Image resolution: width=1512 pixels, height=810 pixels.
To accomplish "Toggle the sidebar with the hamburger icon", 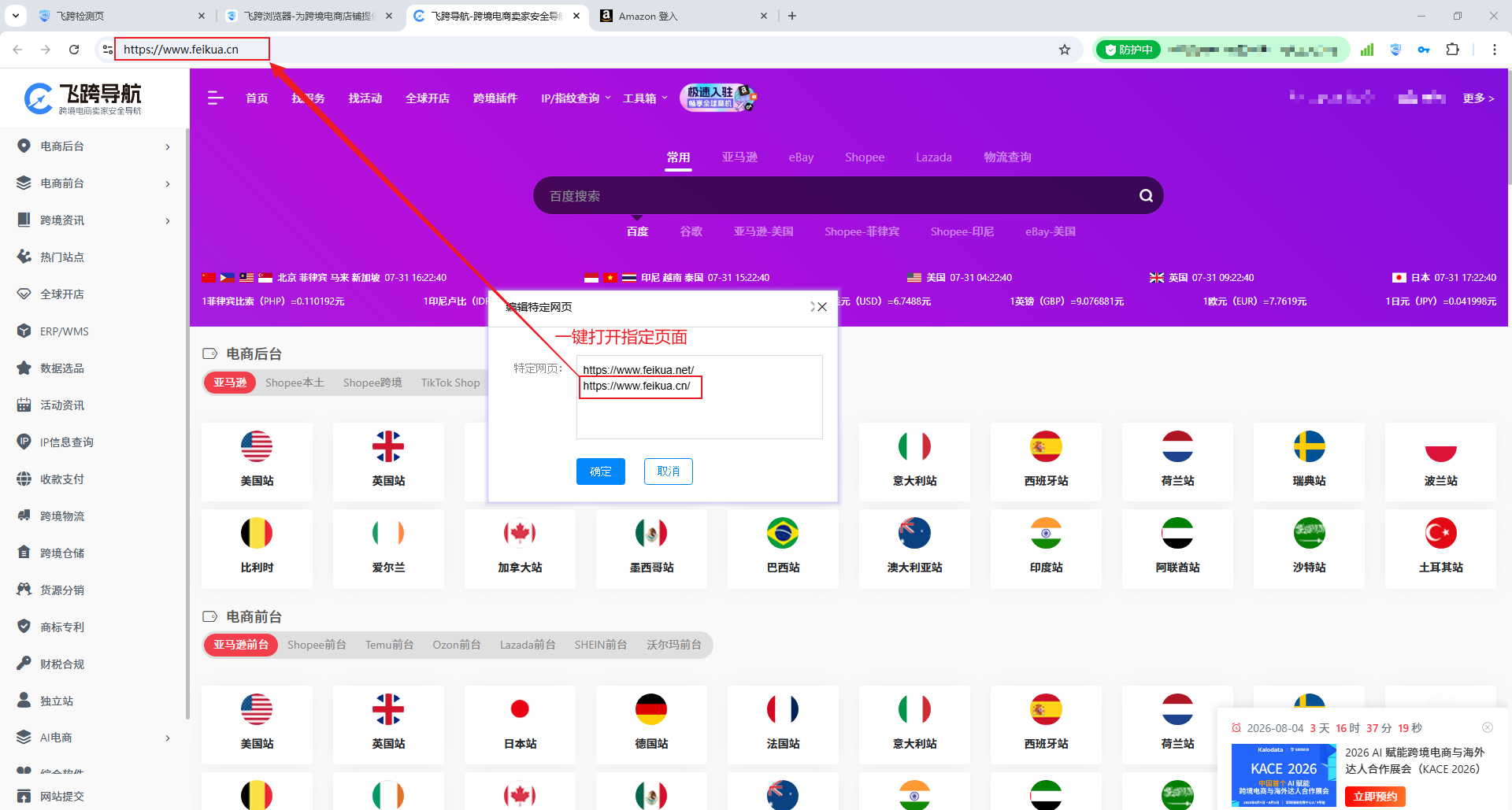I will 215,98.
